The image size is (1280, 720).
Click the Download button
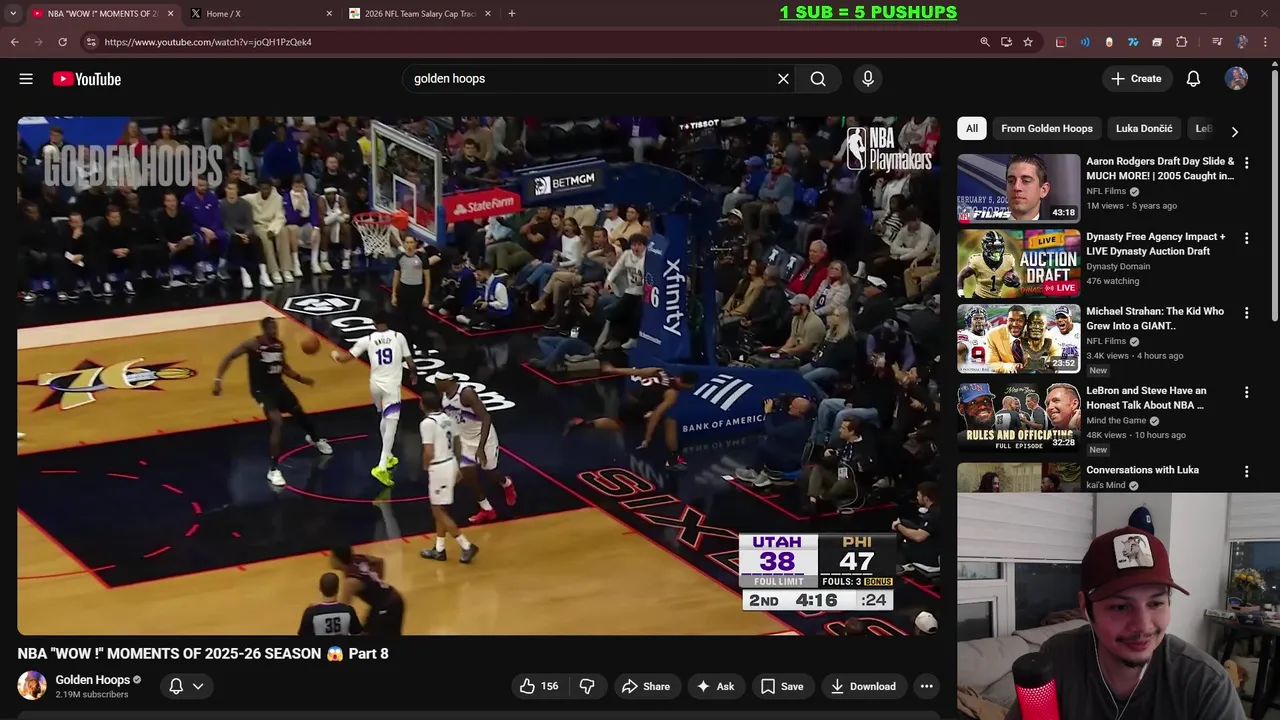[863, 686]
